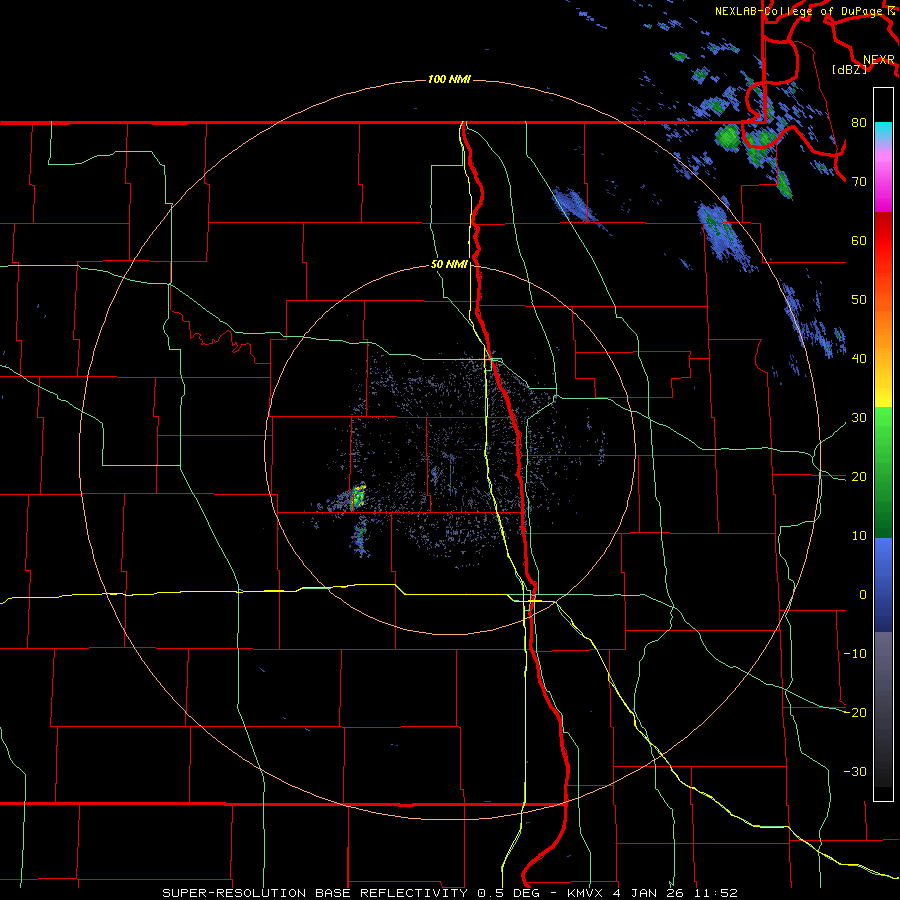Click the 0 value on dBZ scale
The image size is (900, 900).
coord(863,595)
